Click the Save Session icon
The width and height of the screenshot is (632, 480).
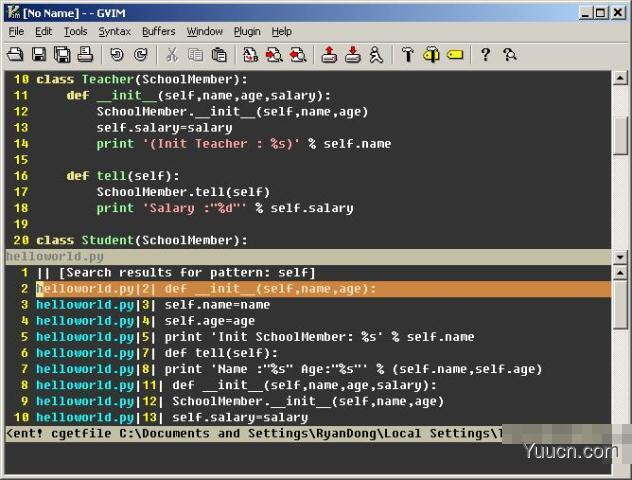click(x=353, y=54)
